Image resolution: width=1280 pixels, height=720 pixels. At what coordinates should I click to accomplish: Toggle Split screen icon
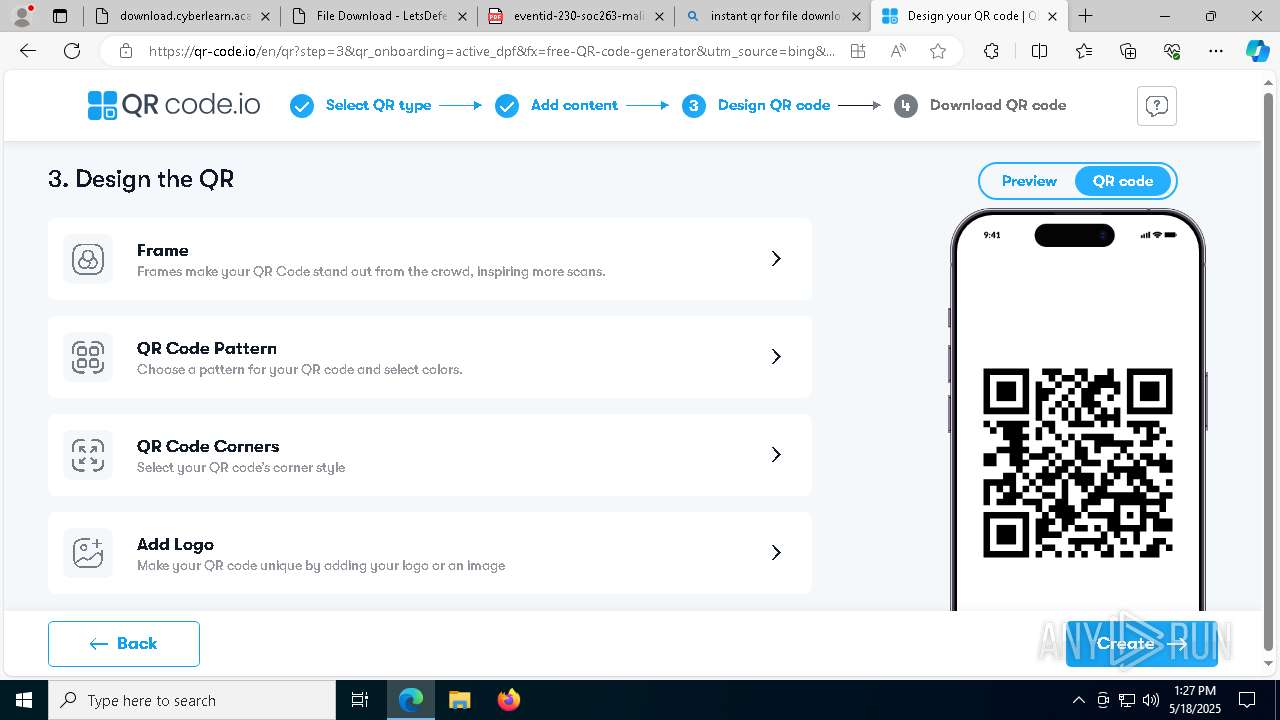point(1039,51)
